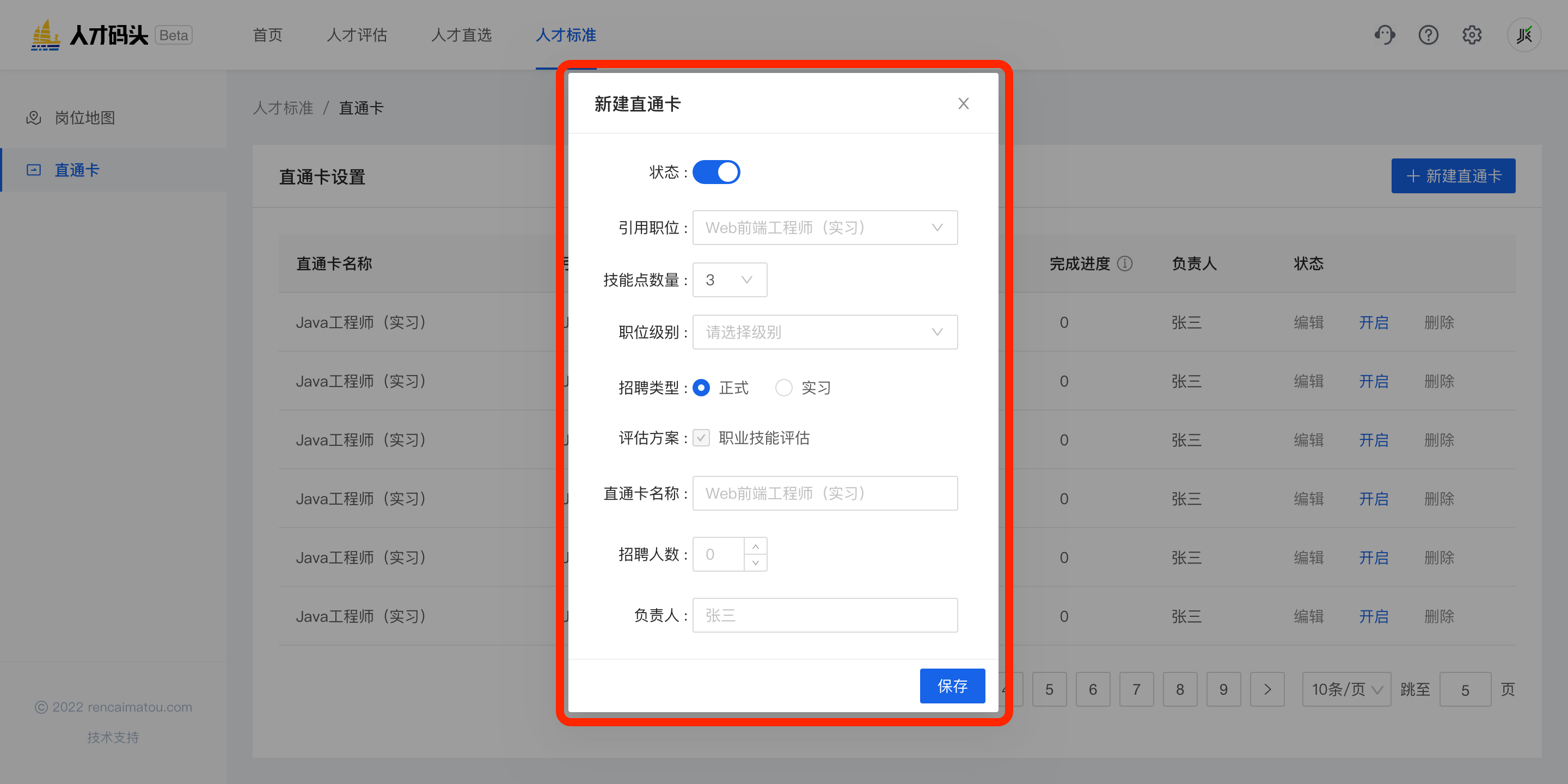Select the 实习 recruitment type radio
The image size is (1568, 784).
click(x=783, y=388)
